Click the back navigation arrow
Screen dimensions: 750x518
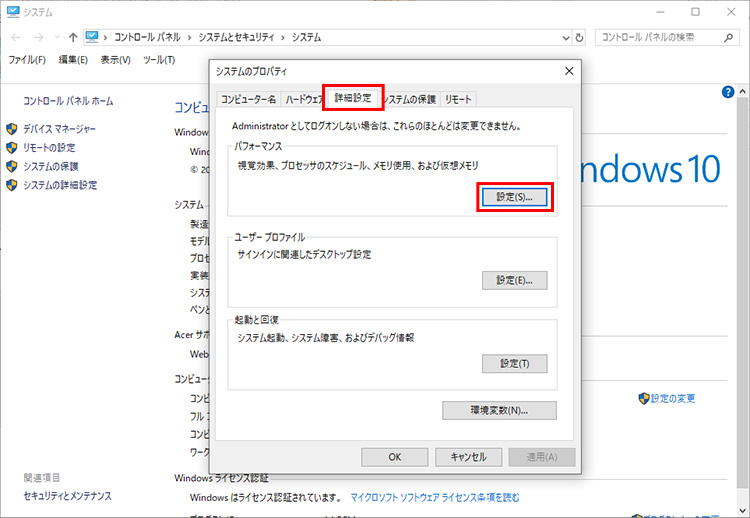[x=15, y=37]
